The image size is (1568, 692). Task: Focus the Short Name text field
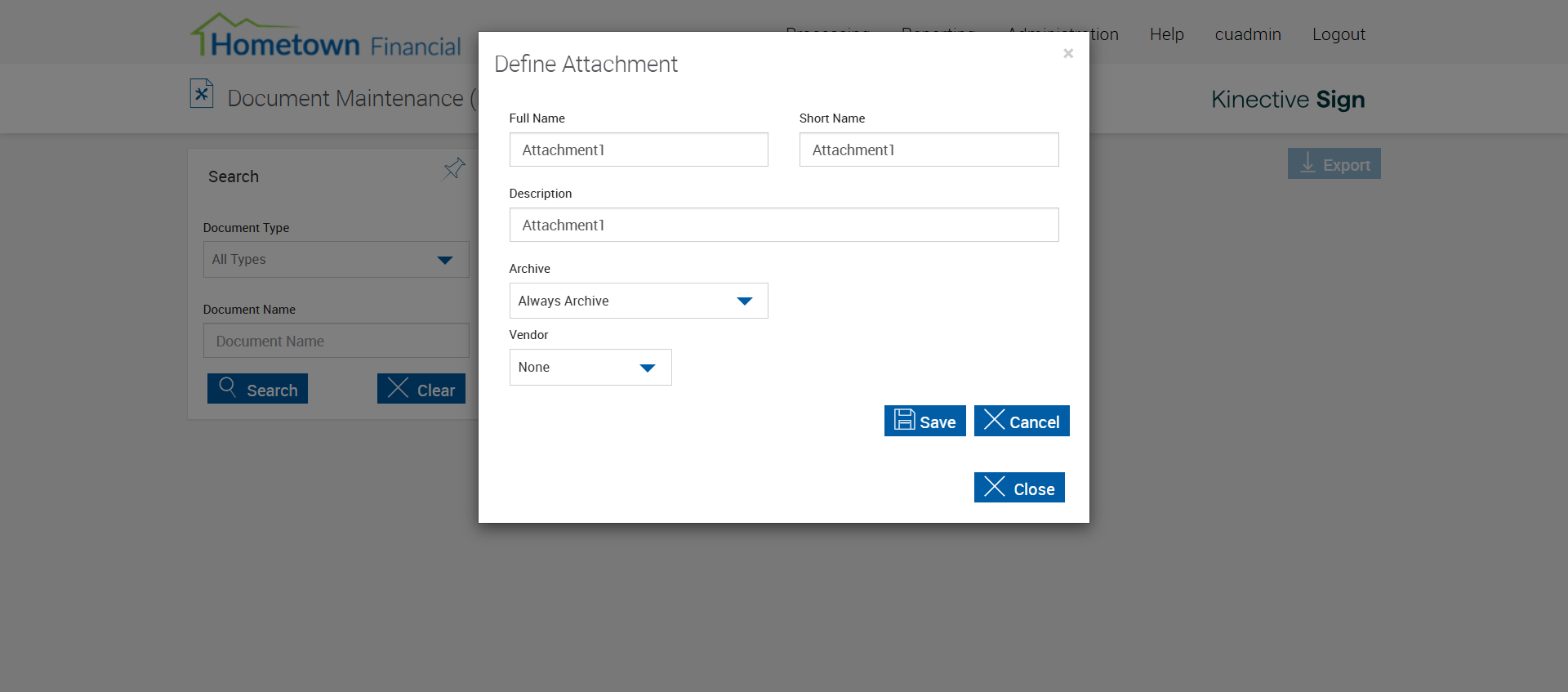[x=929, y=150]
